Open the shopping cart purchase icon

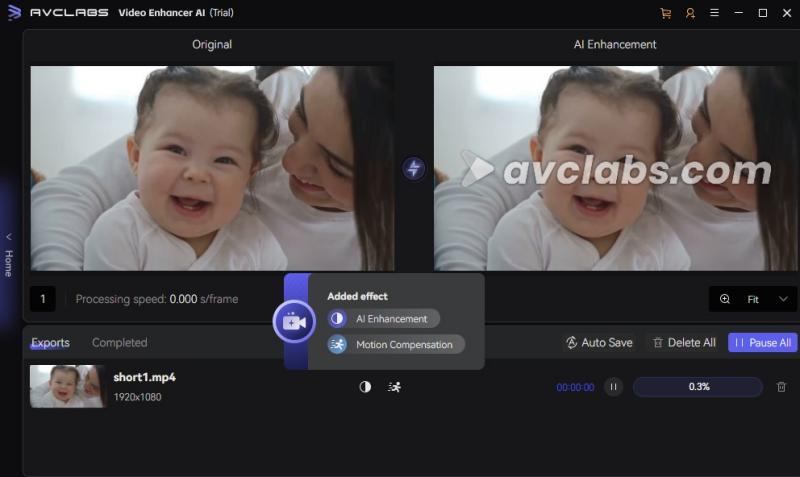tap(665, 13)
